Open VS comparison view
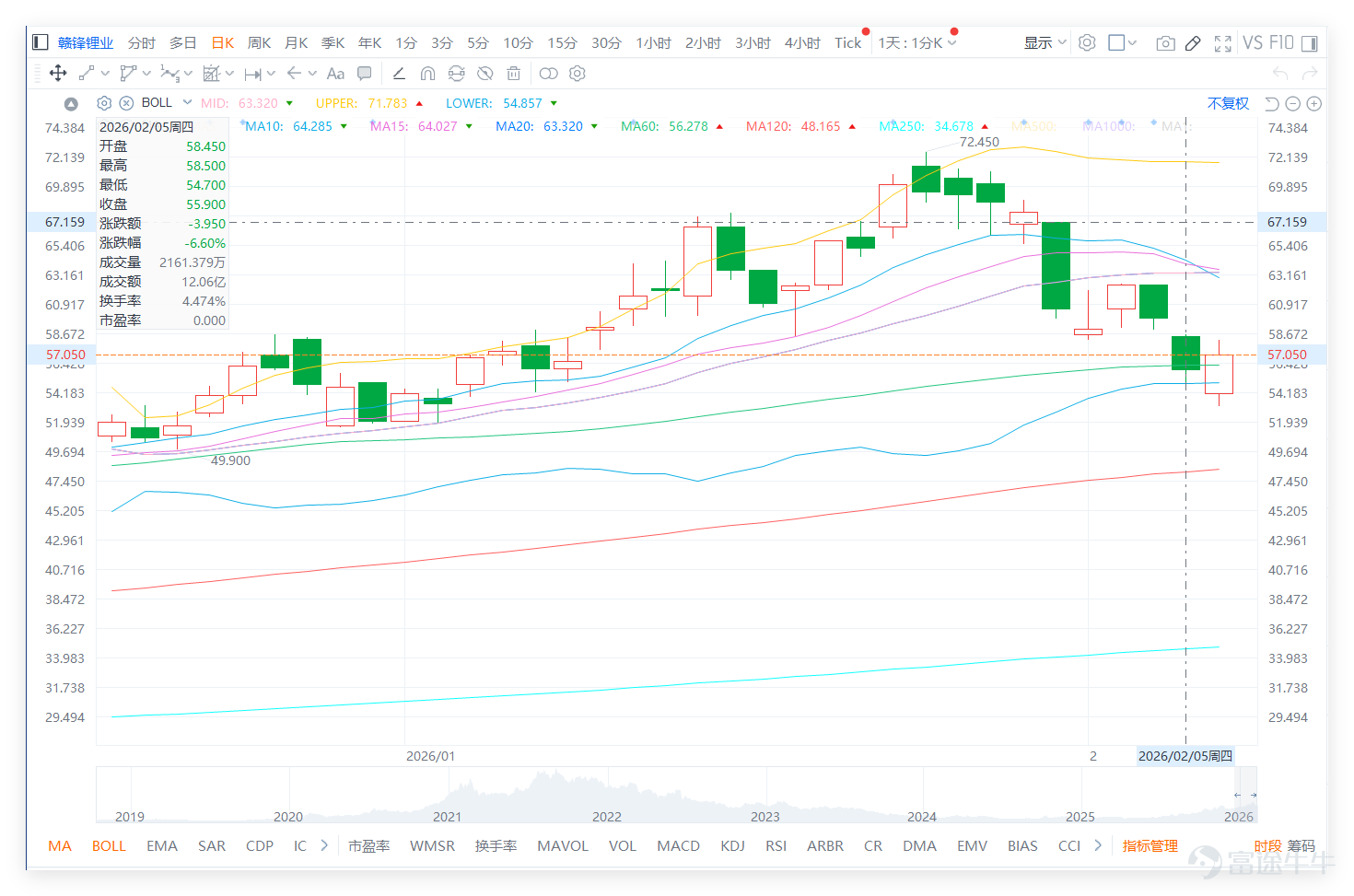 [1252, 42]
